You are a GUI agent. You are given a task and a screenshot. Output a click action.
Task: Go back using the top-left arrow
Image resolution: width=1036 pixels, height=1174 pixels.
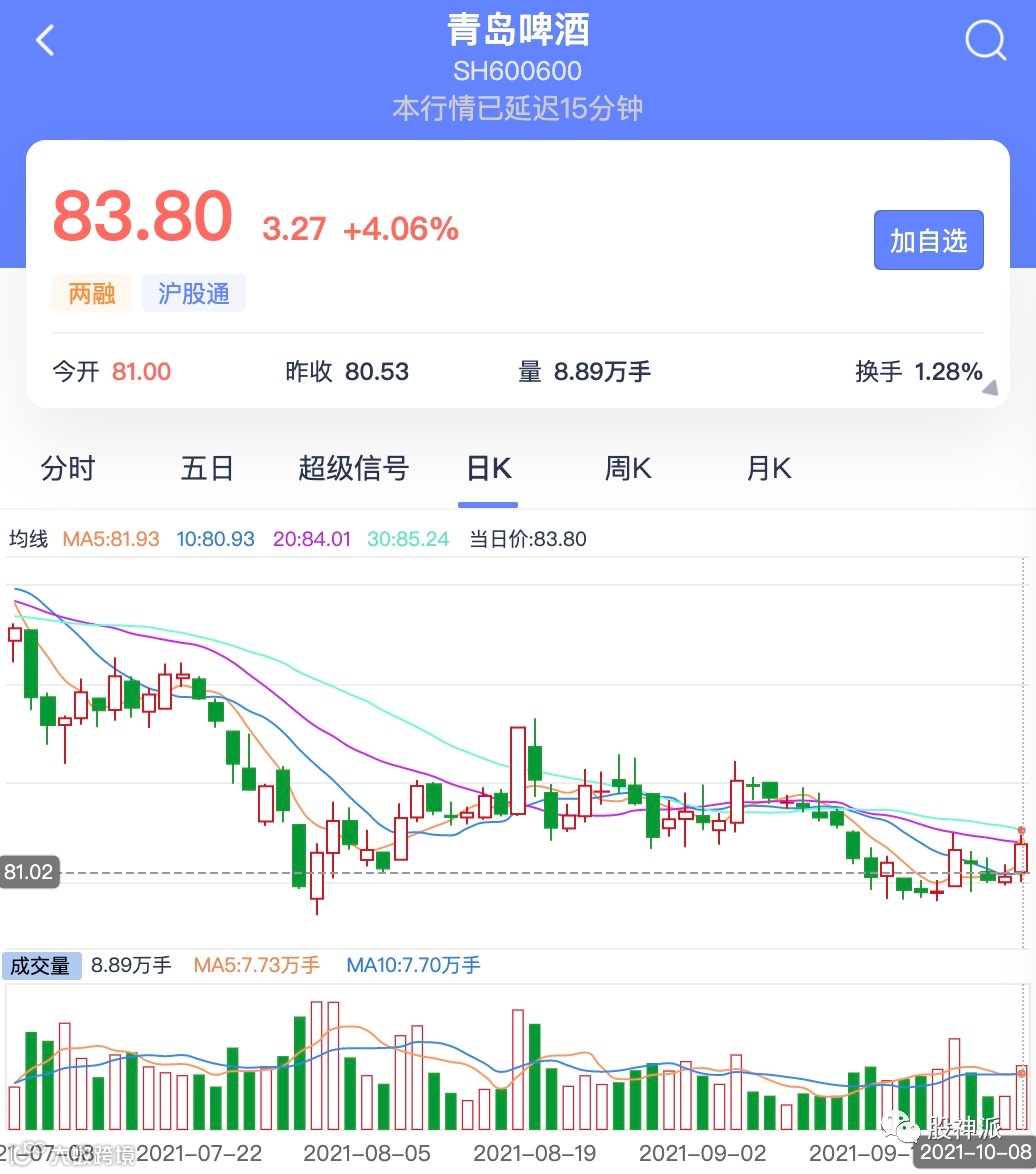[46, 40]
